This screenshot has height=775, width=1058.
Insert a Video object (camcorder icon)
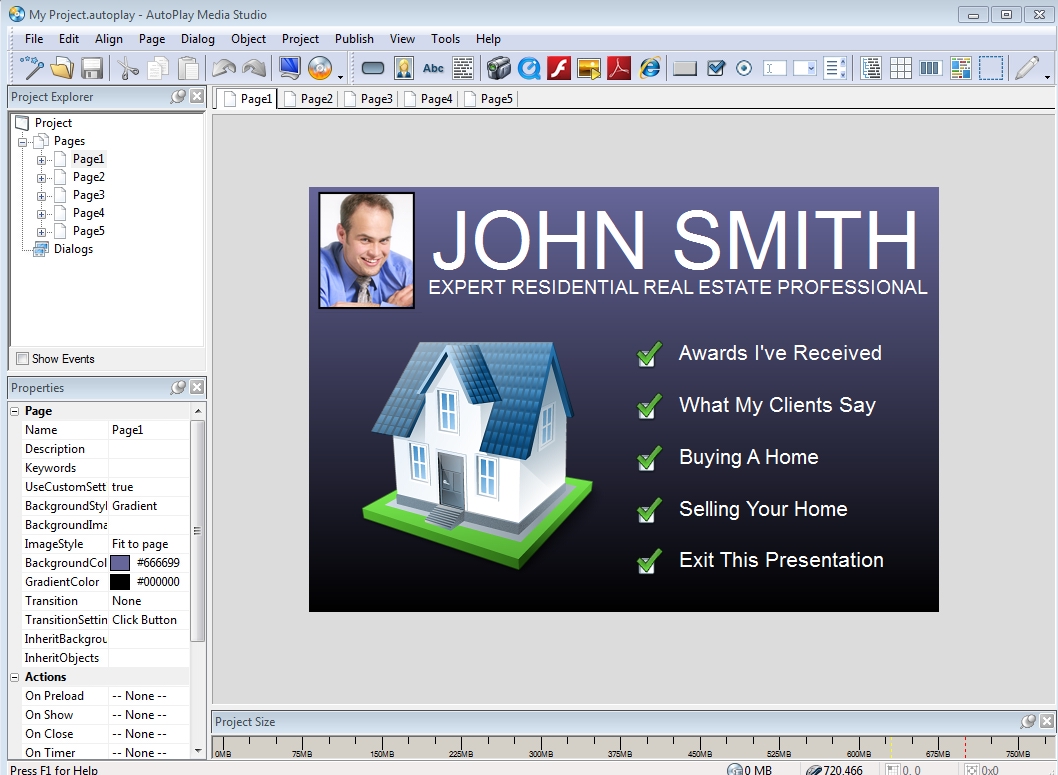coord(499,68)
